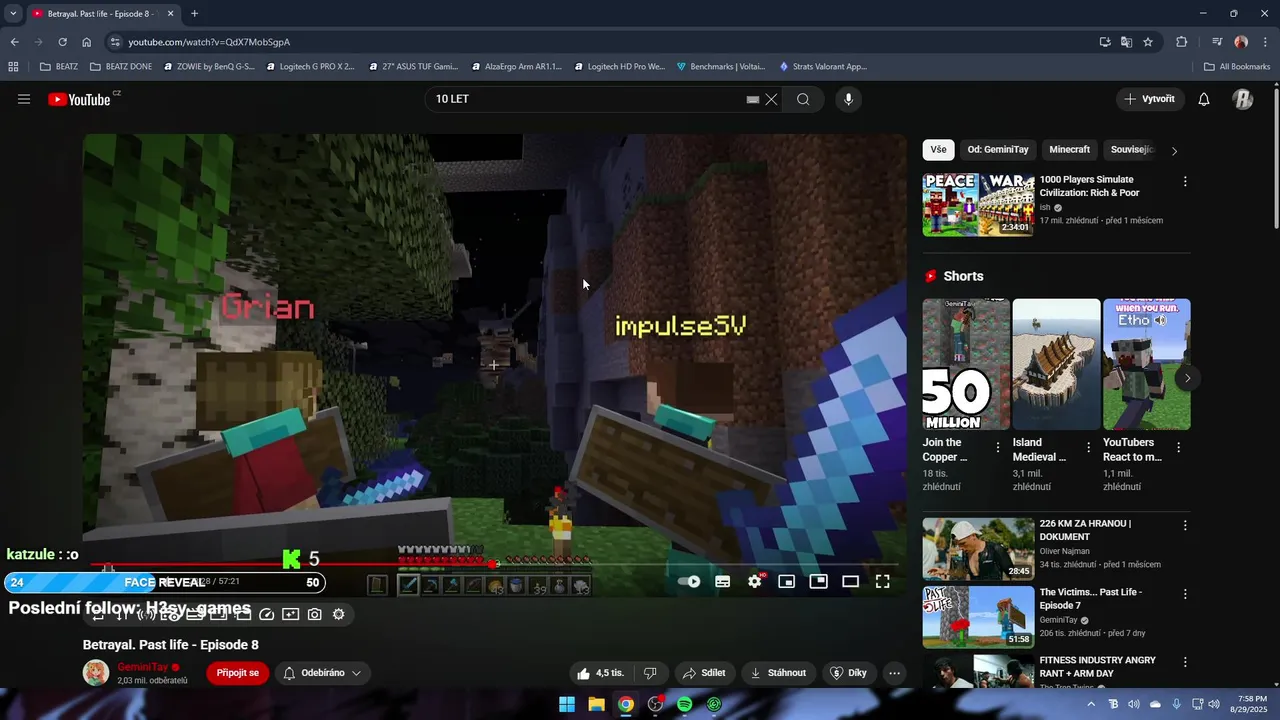1280x720 pixels.
Task: Select the Od: GeminiTay filter chip
Action: coord(998,149)
